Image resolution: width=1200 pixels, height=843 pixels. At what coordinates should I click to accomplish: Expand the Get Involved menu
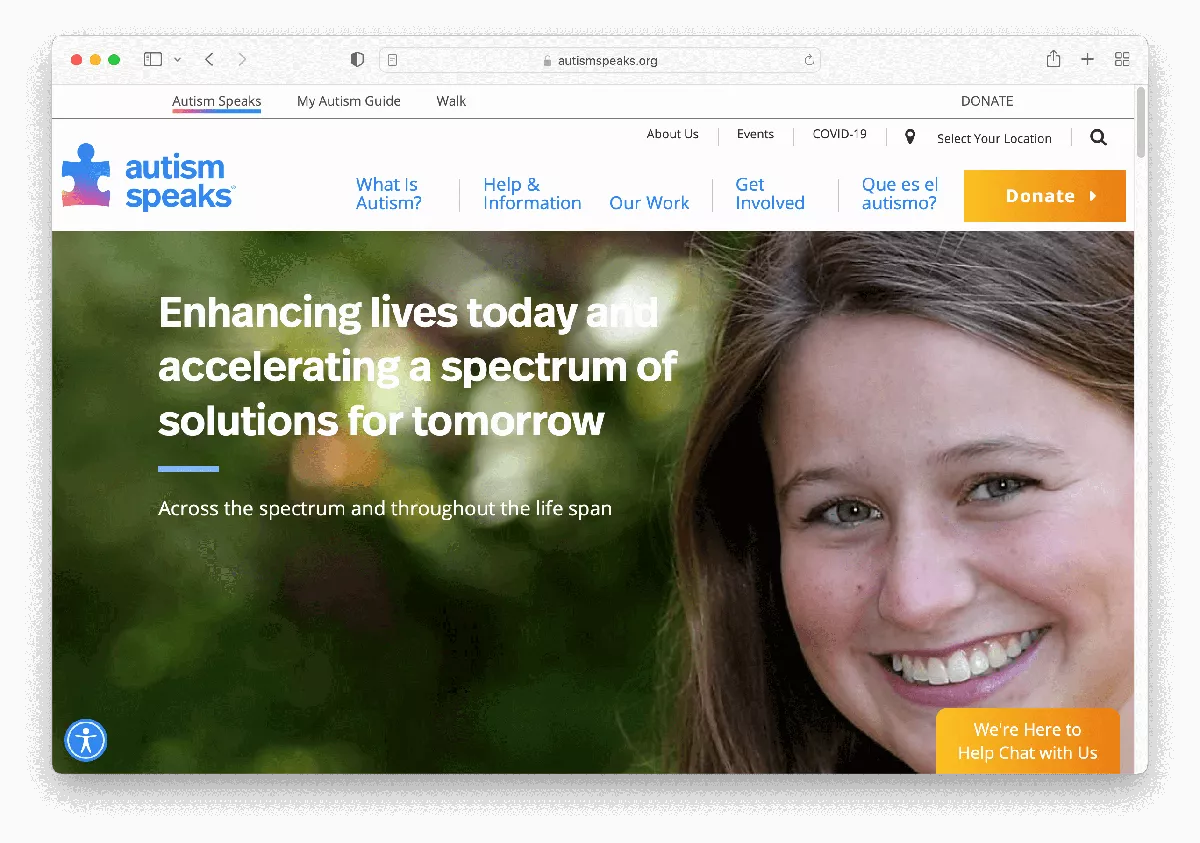(769, 194)
